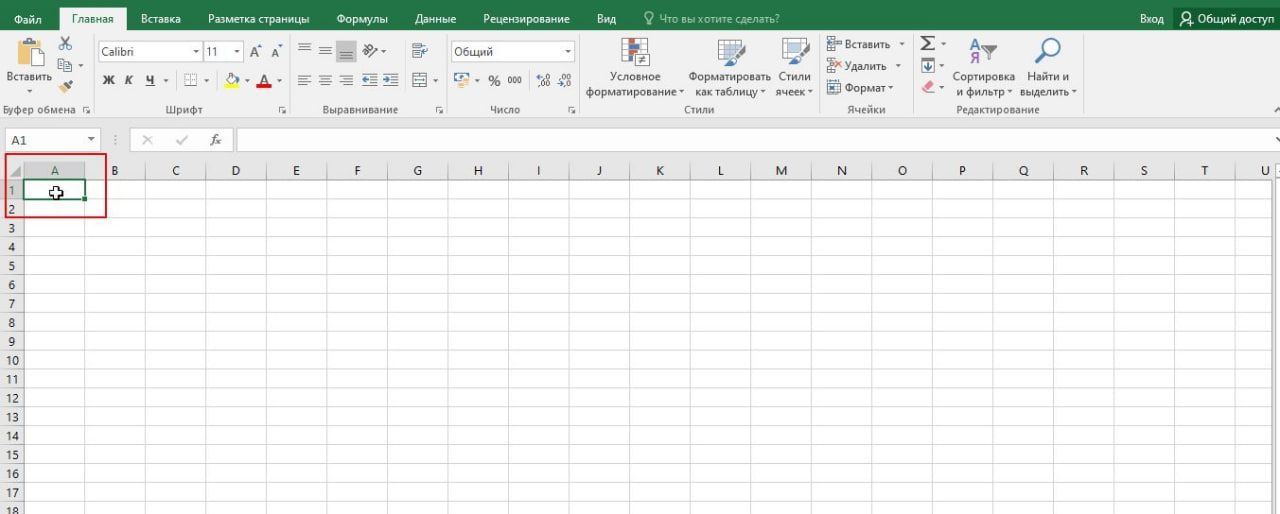The image size is (1280, 514).
Task: Open the Условное форматирование dropdown
Action: (x=635, y=66)
